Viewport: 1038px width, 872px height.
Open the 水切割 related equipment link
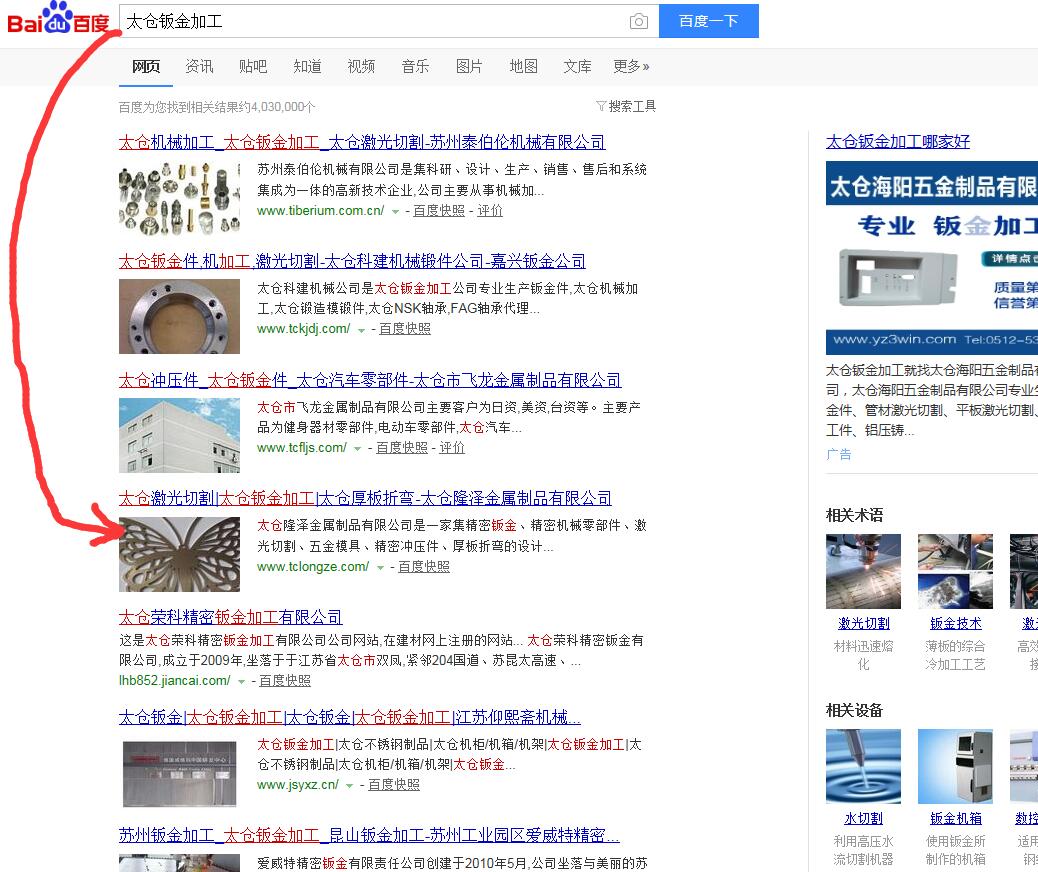(x=864, y=819)
